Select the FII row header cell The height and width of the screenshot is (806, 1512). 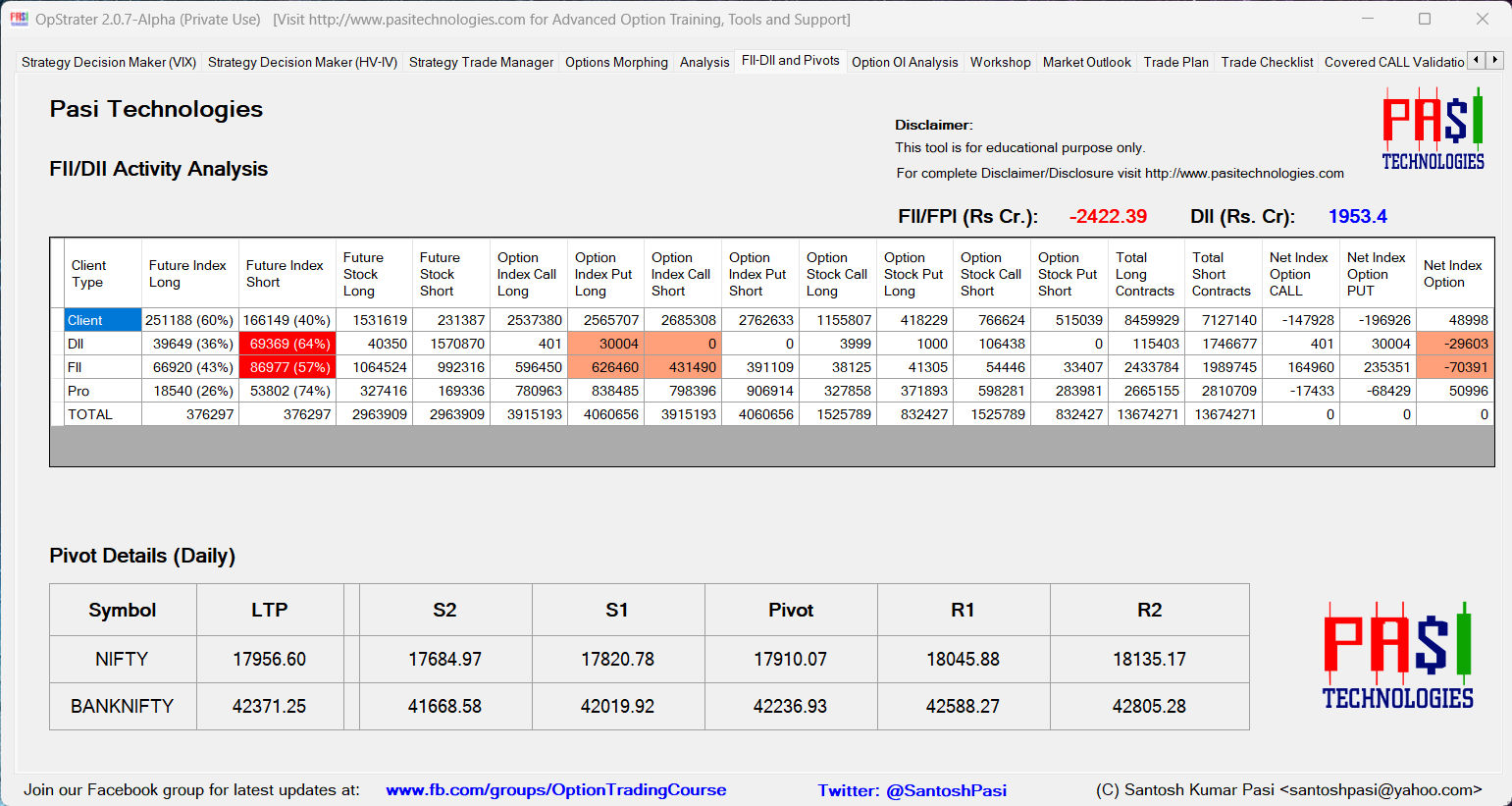click(103, 367)
